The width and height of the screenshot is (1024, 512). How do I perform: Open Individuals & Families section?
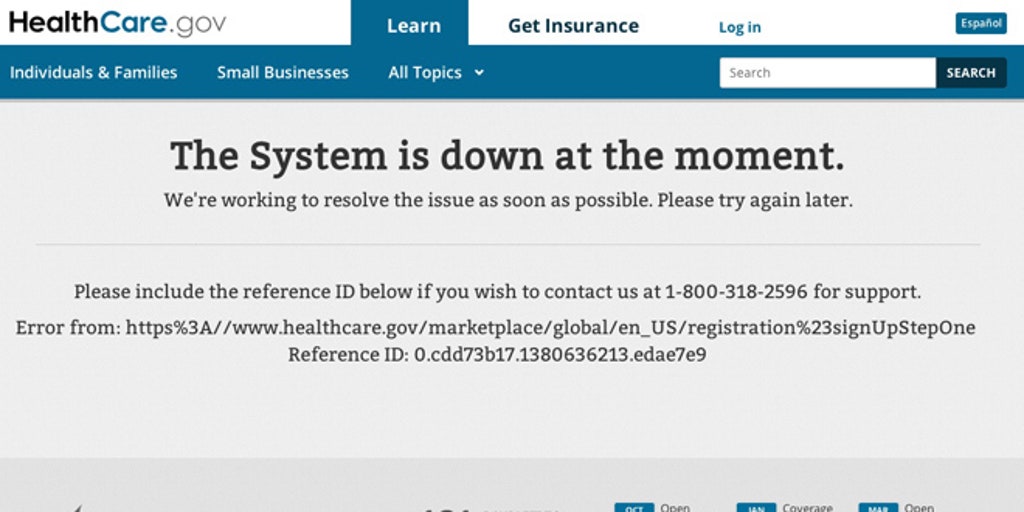[x=93, y=72]
